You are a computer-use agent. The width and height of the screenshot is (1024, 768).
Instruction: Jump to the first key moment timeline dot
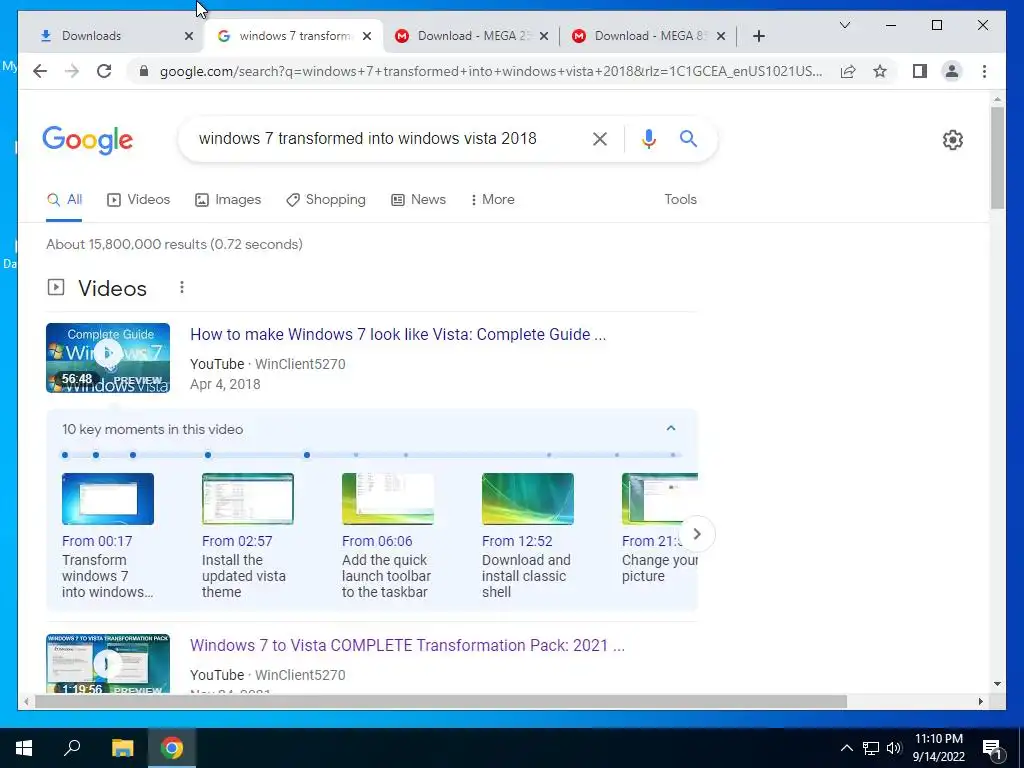coord(65,455)
